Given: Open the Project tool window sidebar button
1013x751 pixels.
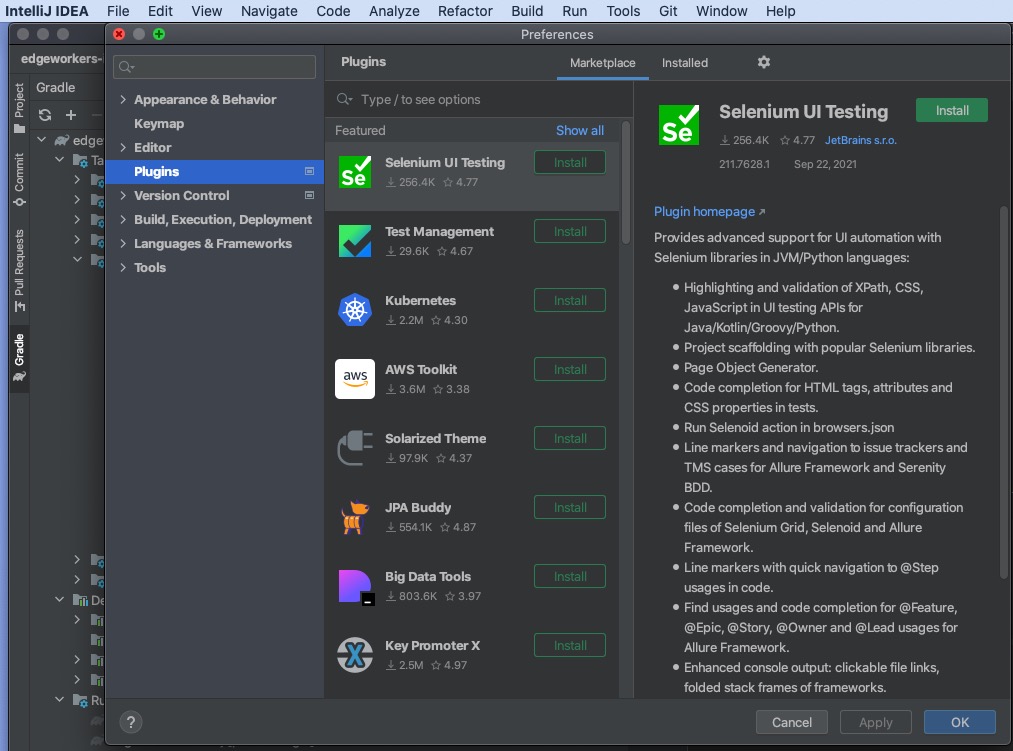Looking at the screenshot, I should point(19,108).
